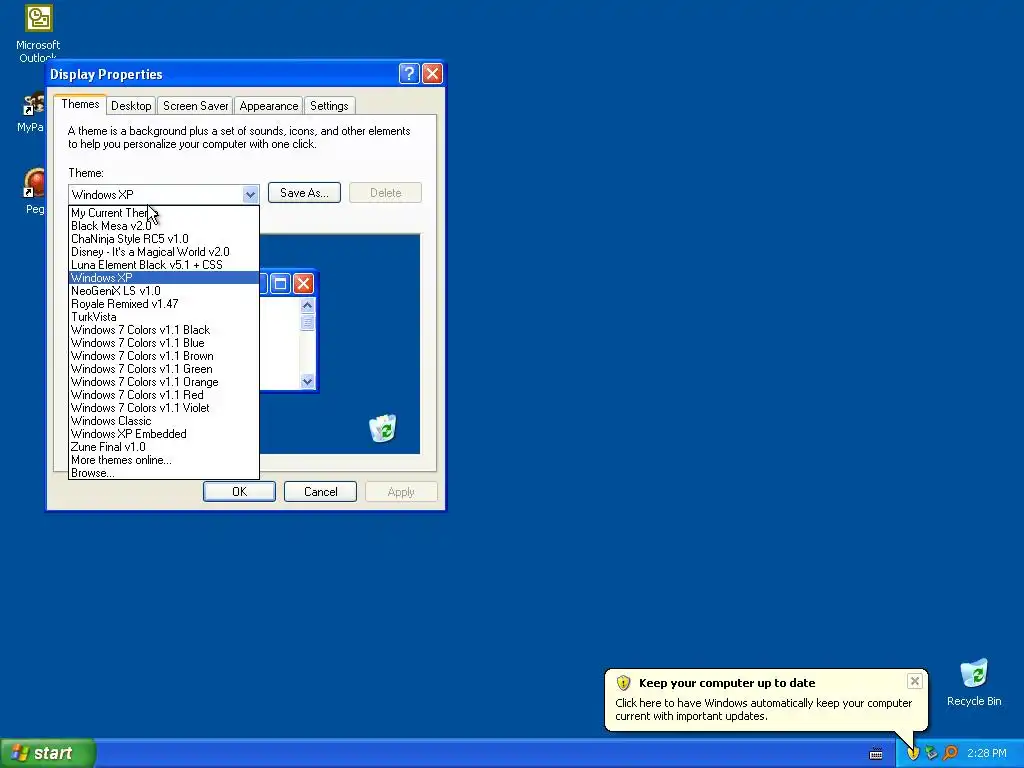Click the Keep your computer up to date balloon
The width and height of the screenshot is (1024, 768).
[765, 699]
